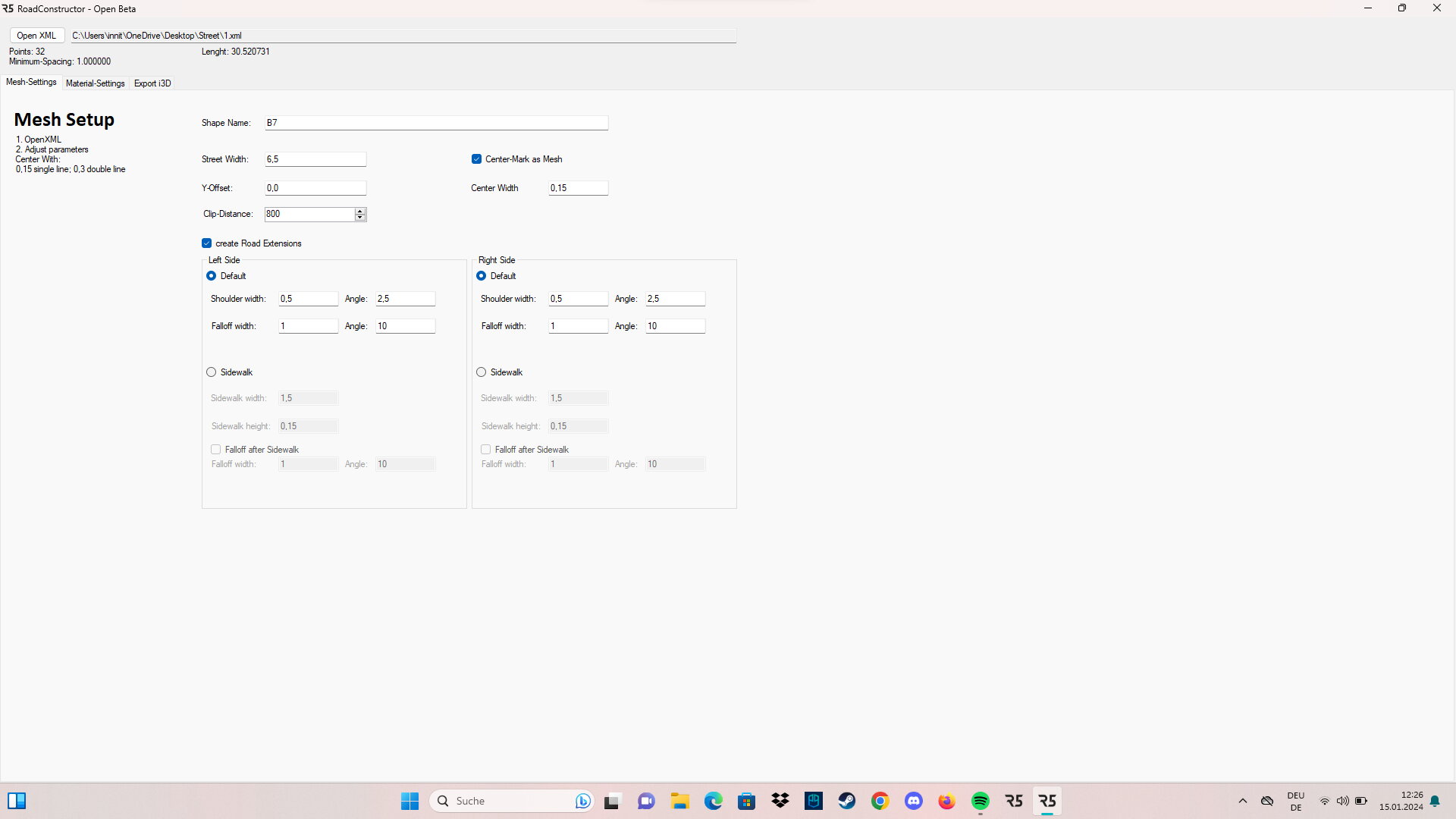Viewport: 1456px width, 819px height.
Task: Open the widgets icon in the taskbar's far-left corner
Action: click(17, 801)
